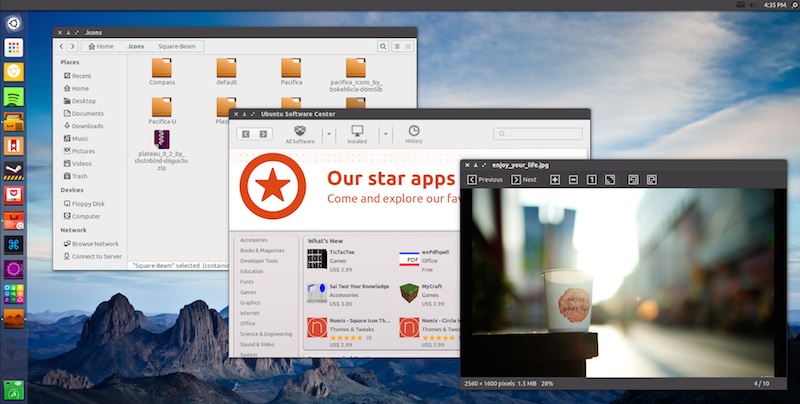Expand the Installed dropdown arrow
800x404 pixels.
[385, 134]
